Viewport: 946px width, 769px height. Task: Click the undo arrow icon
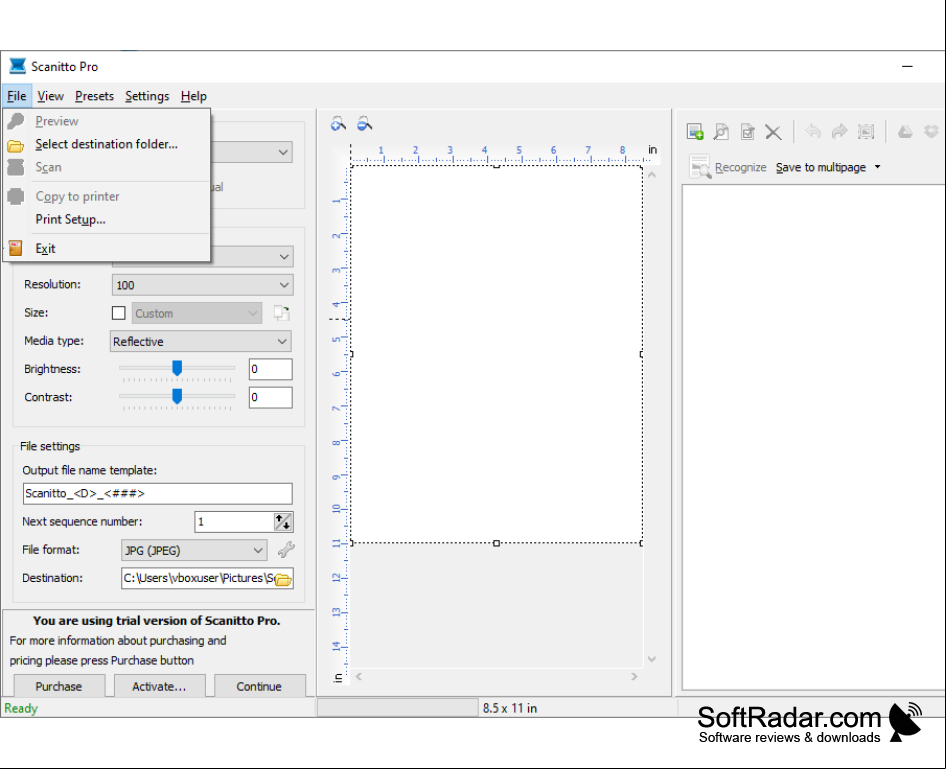tap(813, 131)
